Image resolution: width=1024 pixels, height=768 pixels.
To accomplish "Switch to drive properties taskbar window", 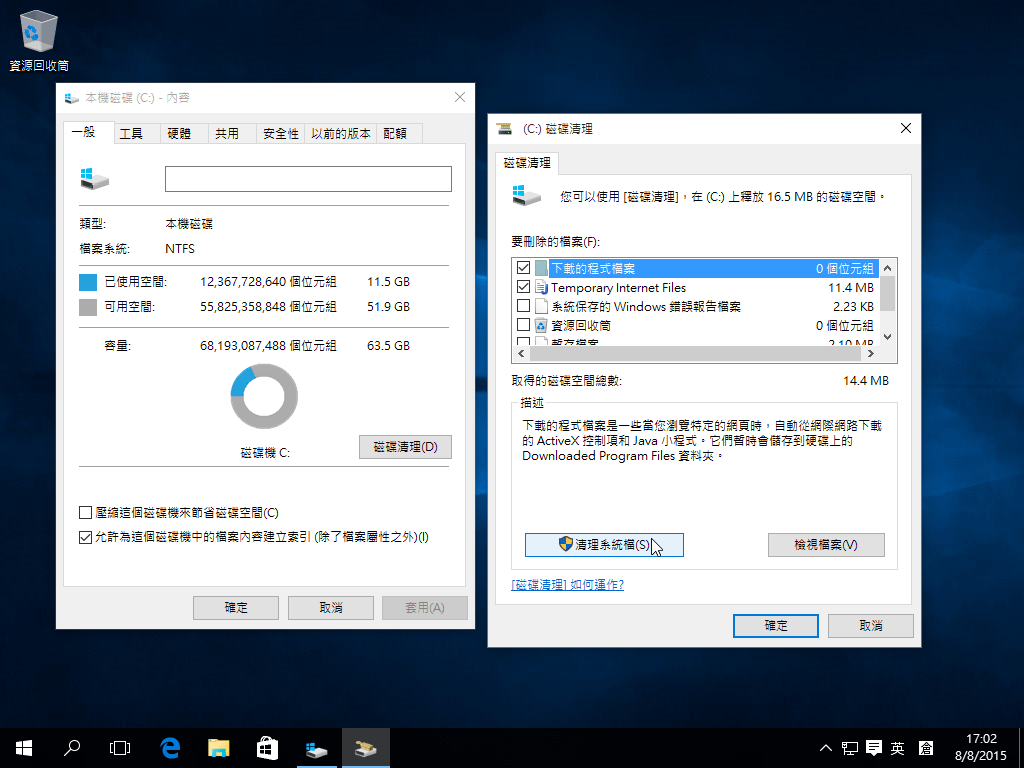I will pos(316,748).
